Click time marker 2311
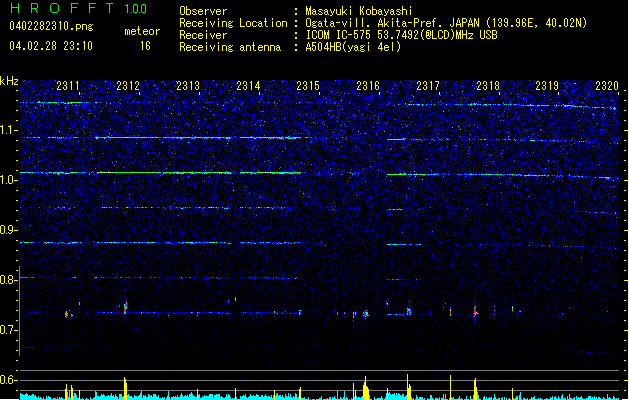Image resolution: width=629 pixels, height=400 pixels. 68,86
